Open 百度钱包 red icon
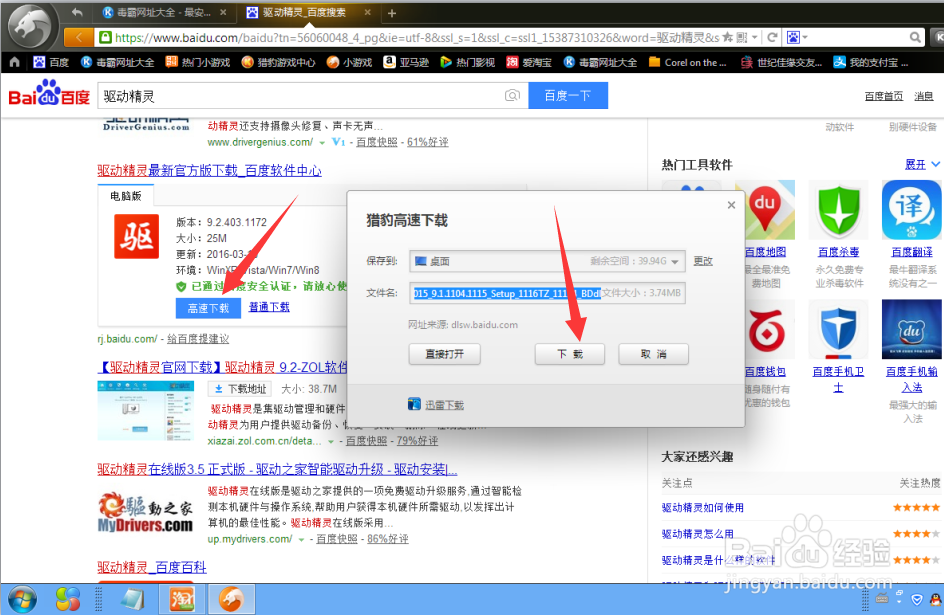 766,330
